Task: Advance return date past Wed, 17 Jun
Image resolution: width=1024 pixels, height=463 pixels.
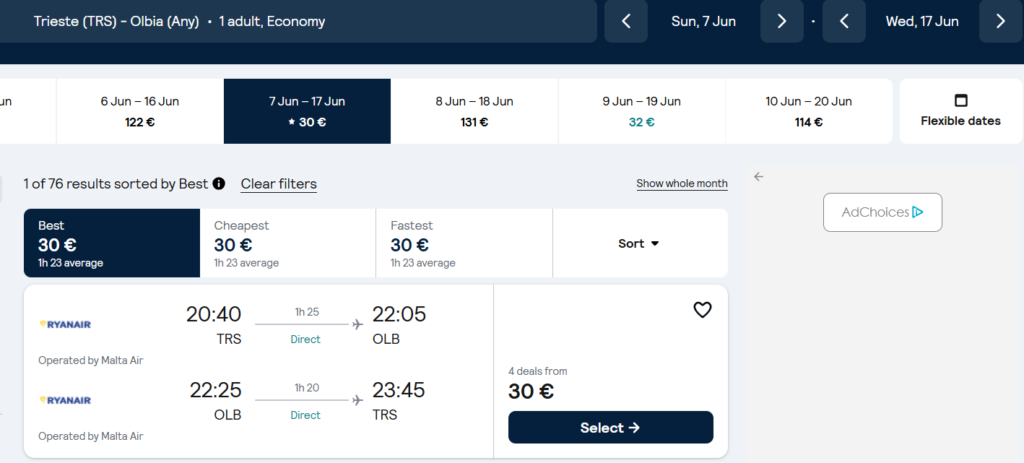Action: 1000,22
